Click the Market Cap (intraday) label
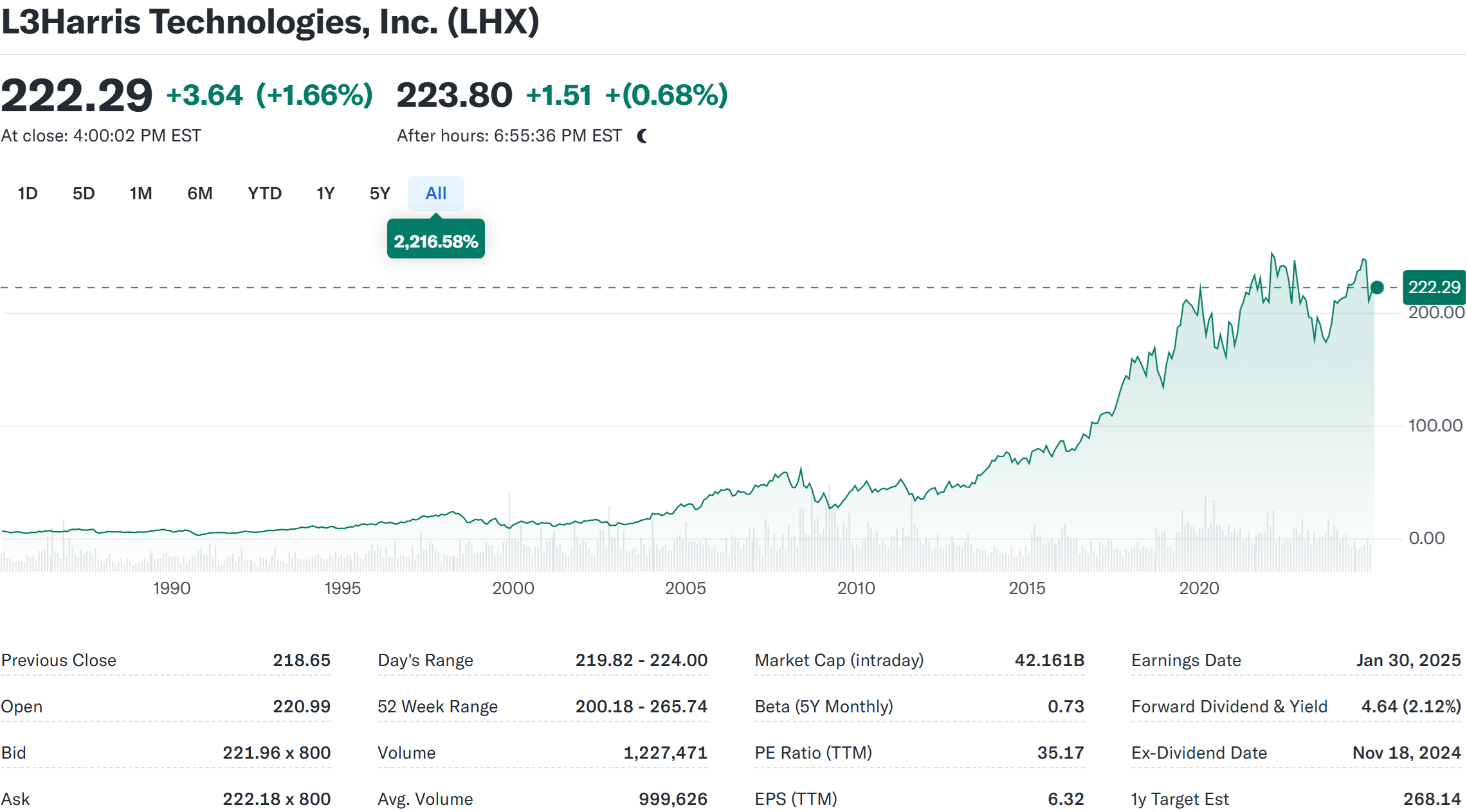 839,660
